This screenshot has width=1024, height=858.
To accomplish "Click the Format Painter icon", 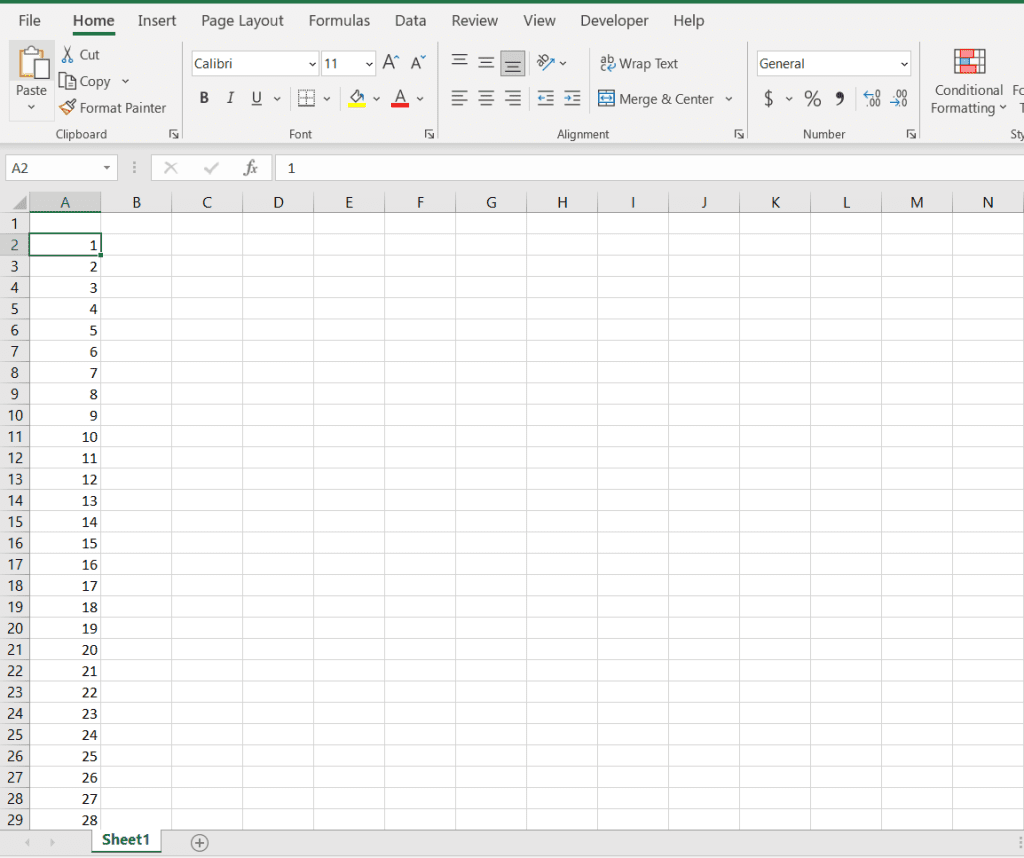I will click(70, 107).
